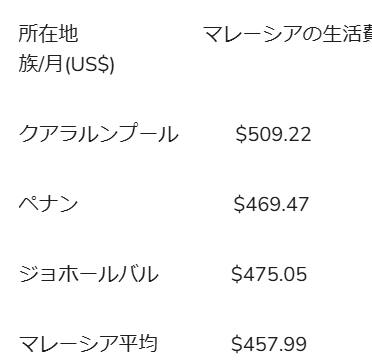The height and width of the screenshot is (363, 372).
Task: Click the $457.99 value
Action: coord(269,344)
